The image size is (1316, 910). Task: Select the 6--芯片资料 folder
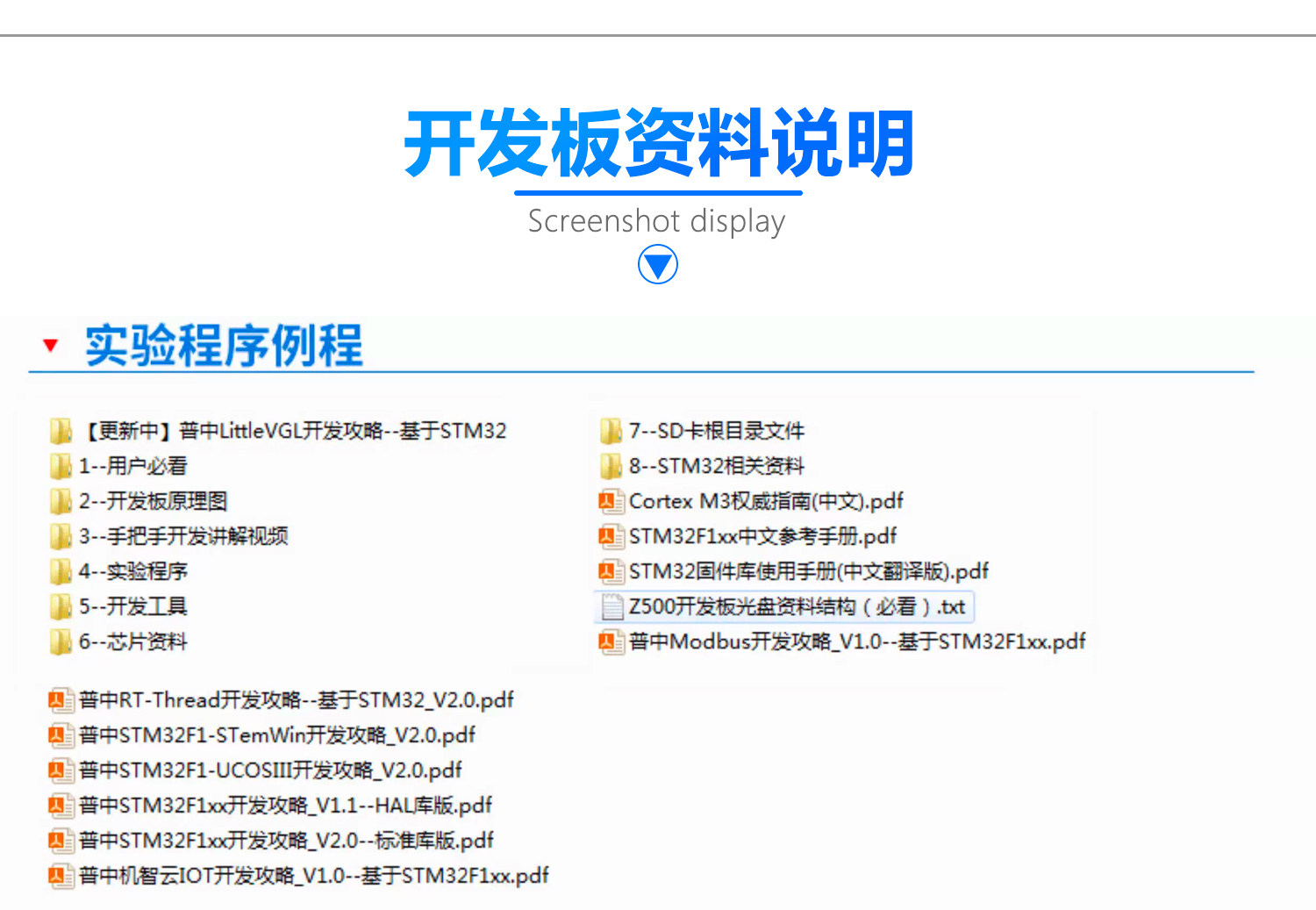(x=132, y=641)
